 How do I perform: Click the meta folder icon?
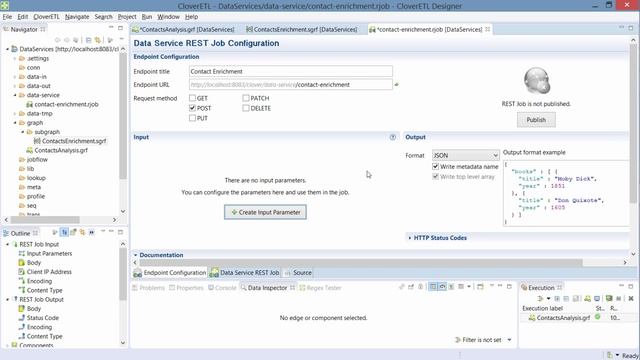(x=22, y=187)
